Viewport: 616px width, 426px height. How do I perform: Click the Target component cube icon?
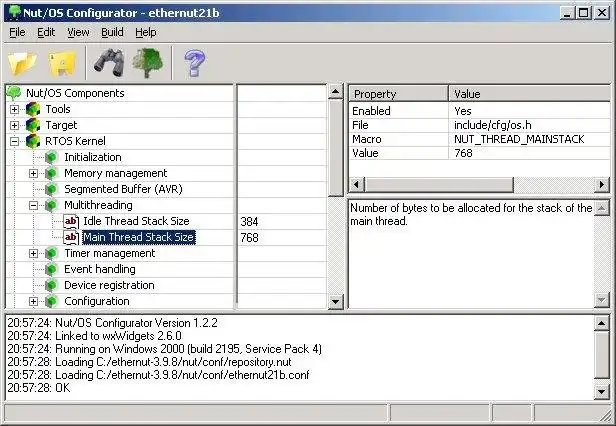(33, 125)
